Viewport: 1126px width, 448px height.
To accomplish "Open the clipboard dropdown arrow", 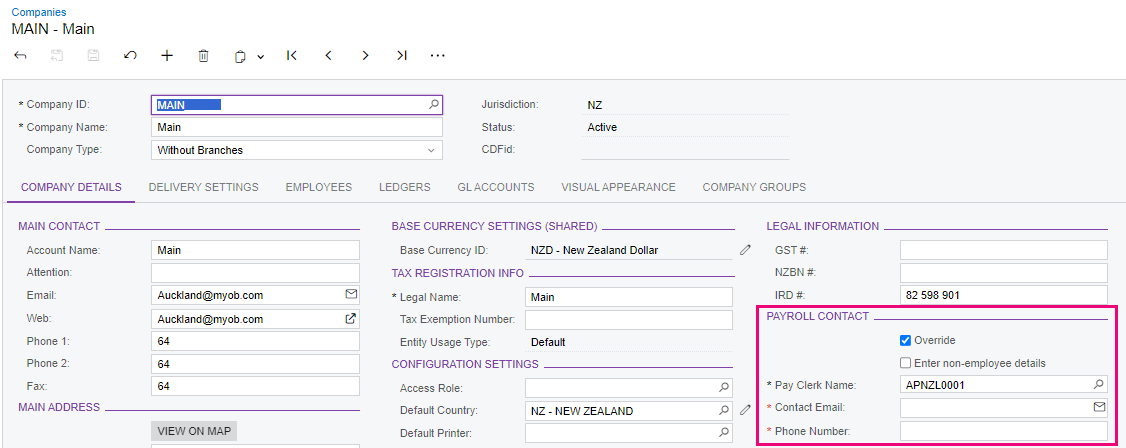I will pos(260,57).
